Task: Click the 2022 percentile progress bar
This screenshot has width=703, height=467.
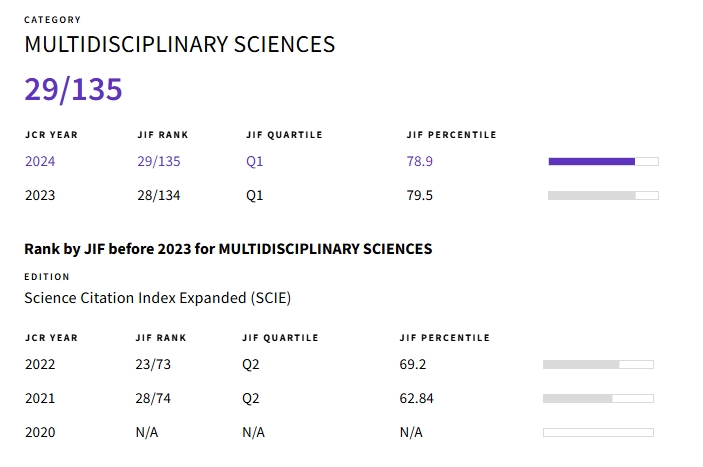Action: click(x=598, y=365)
